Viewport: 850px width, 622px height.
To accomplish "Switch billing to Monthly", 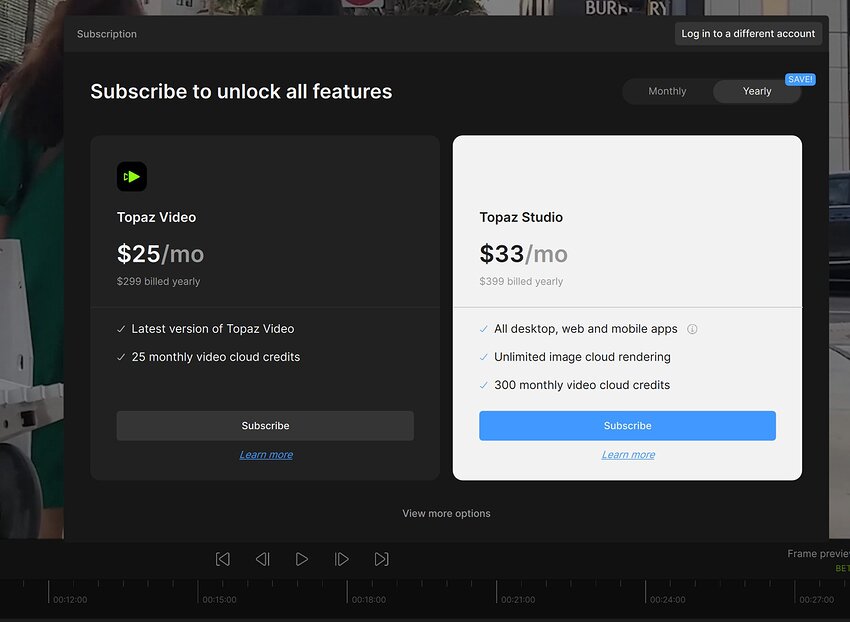I will [x=667, y=91].
